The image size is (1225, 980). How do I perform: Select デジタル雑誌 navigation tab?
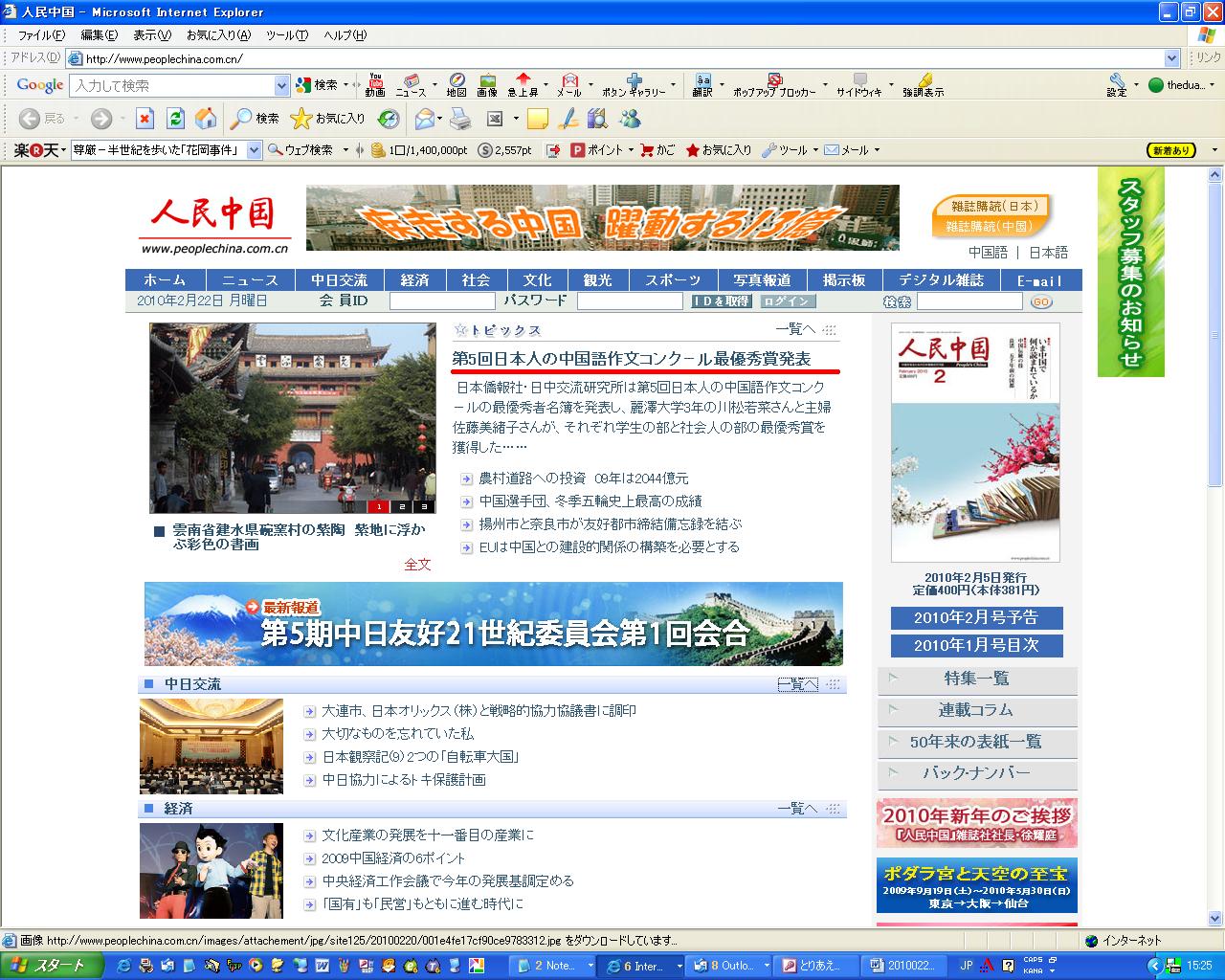point(941,280)
